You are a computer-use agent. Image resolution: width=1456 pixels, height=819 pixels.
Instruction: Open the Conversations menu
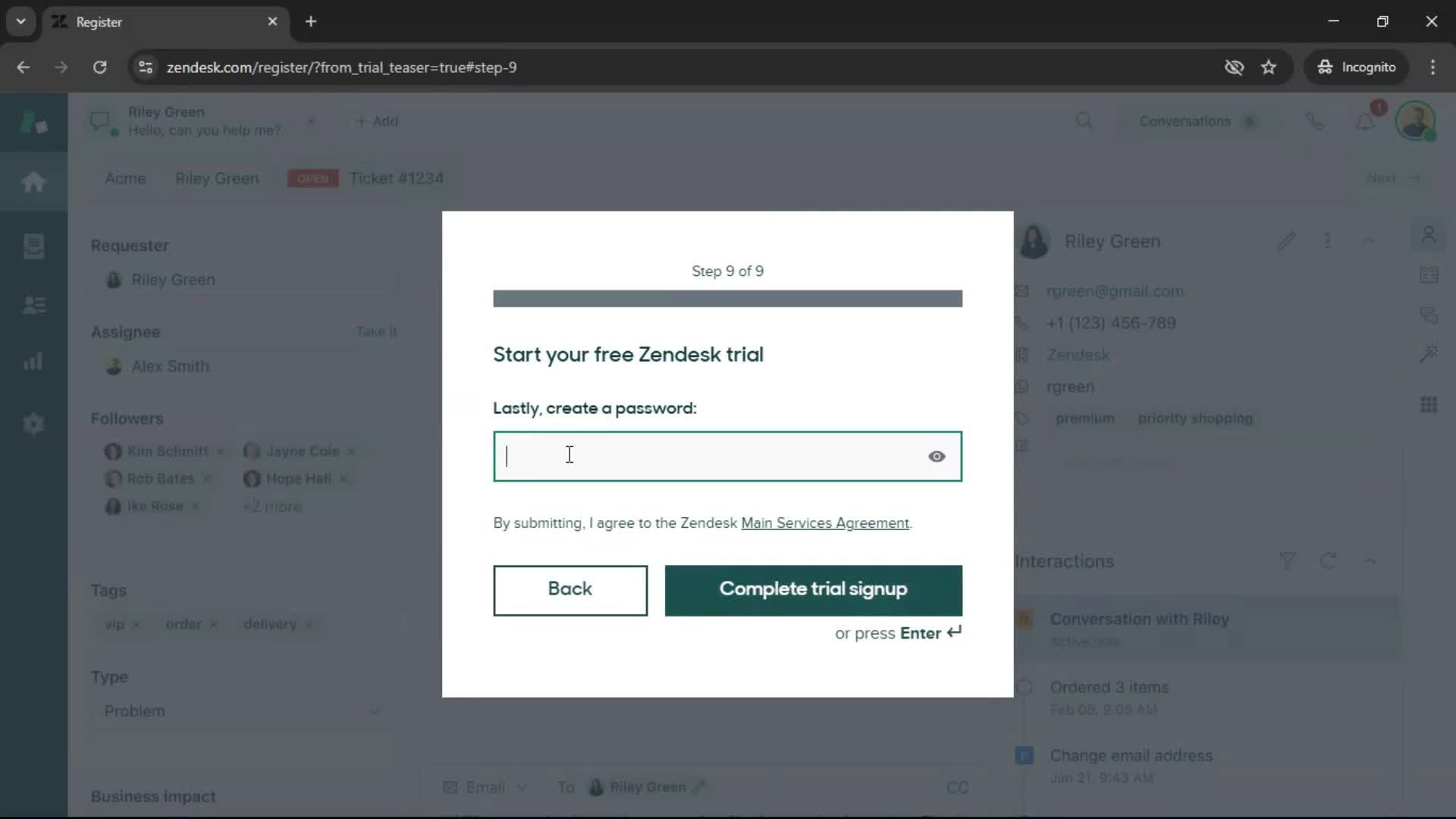click(x=1198, y=121)
